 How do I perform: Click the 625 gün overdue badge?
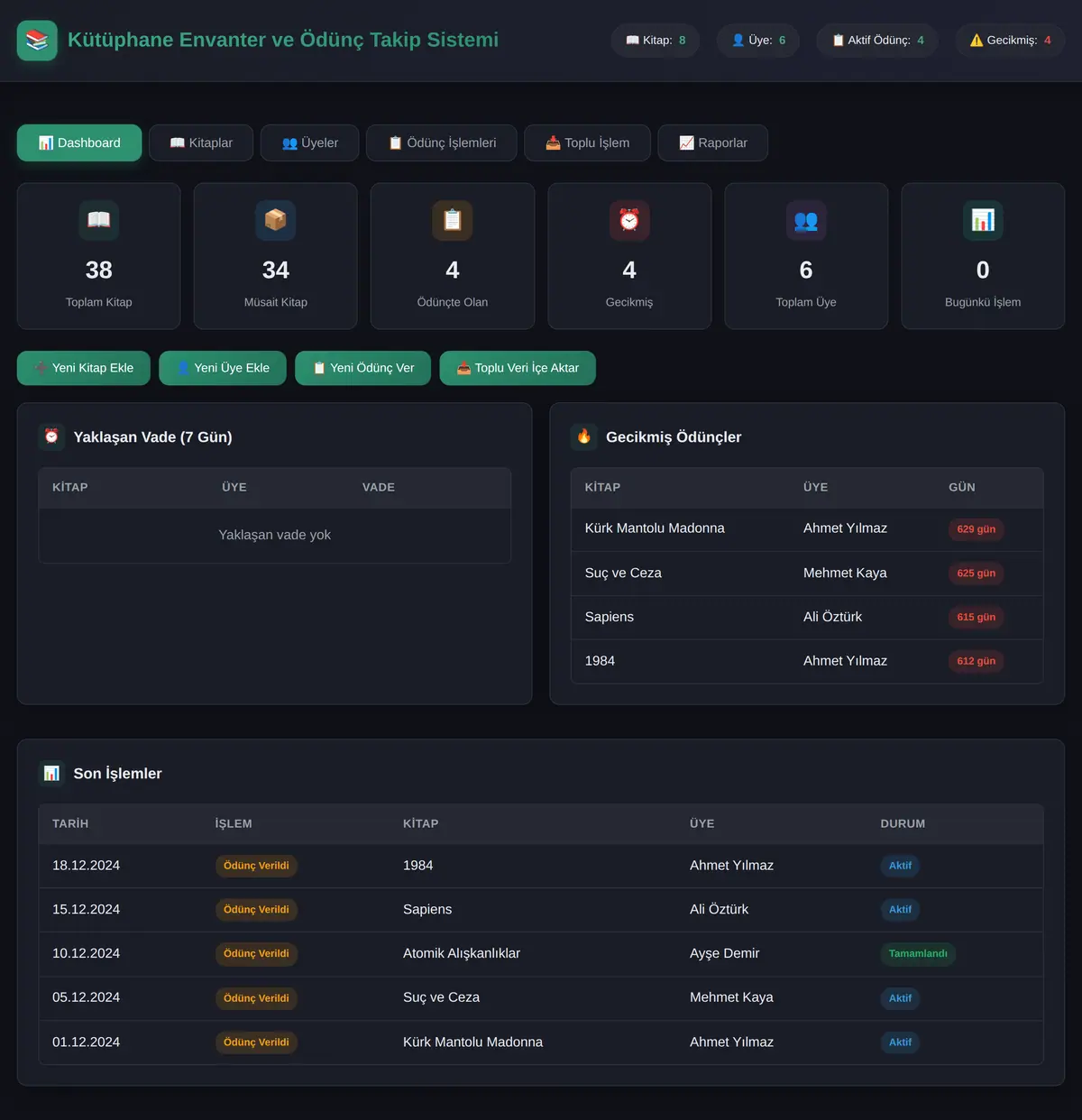[977, 574]
